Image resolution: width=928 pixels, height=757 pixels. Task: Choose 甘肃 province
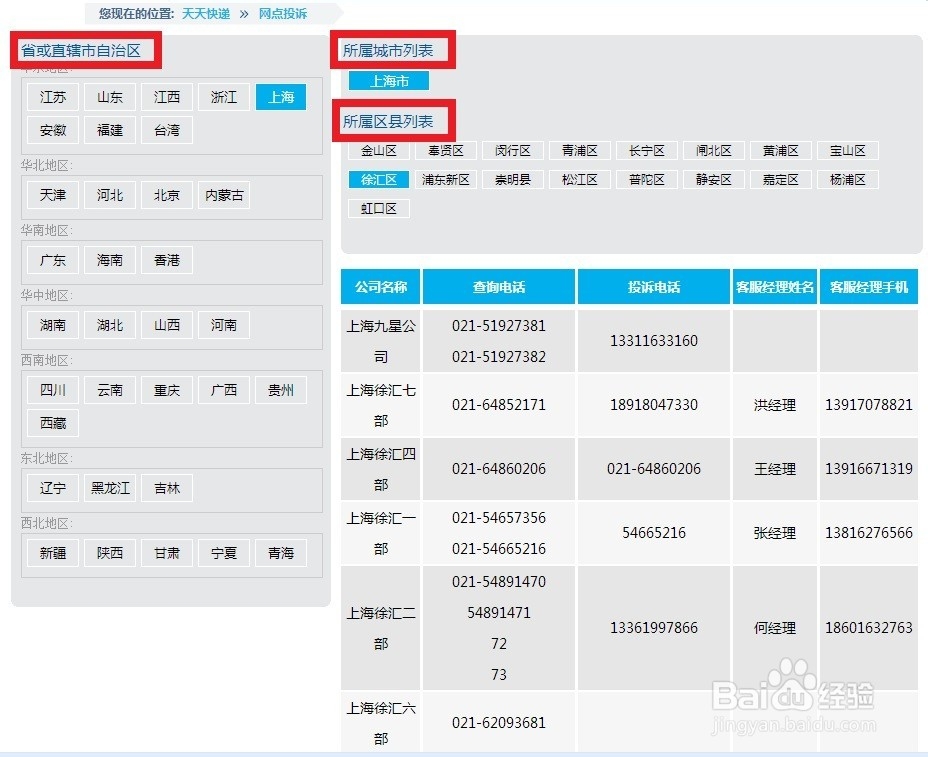[167, 553]
